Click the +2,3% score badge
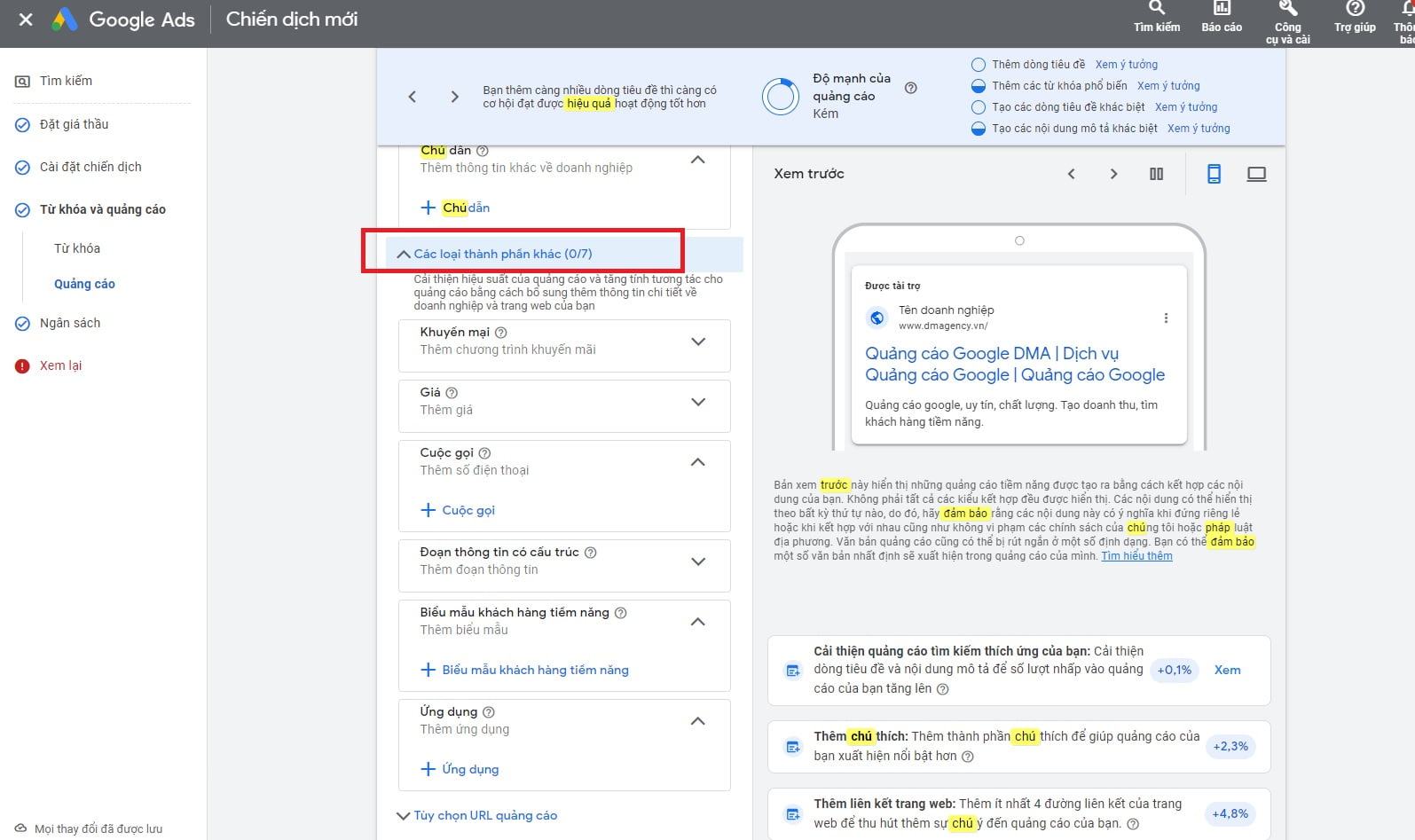Image resolution: width=1415 pixels, height=840 pixels. tap(1230, 746)
